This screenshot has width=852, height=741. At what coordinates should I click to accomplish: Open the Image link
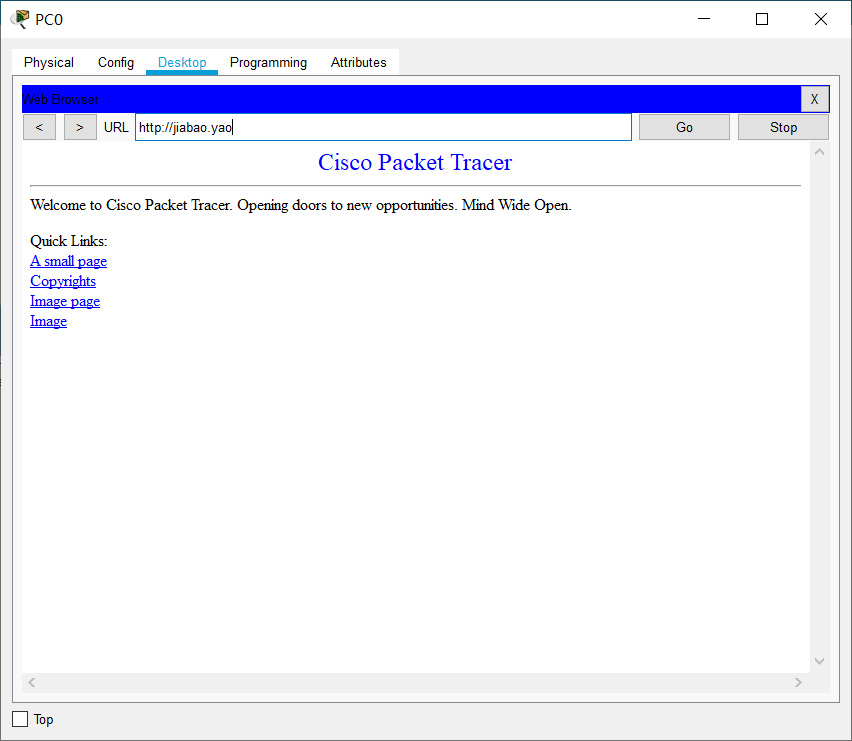48,322
